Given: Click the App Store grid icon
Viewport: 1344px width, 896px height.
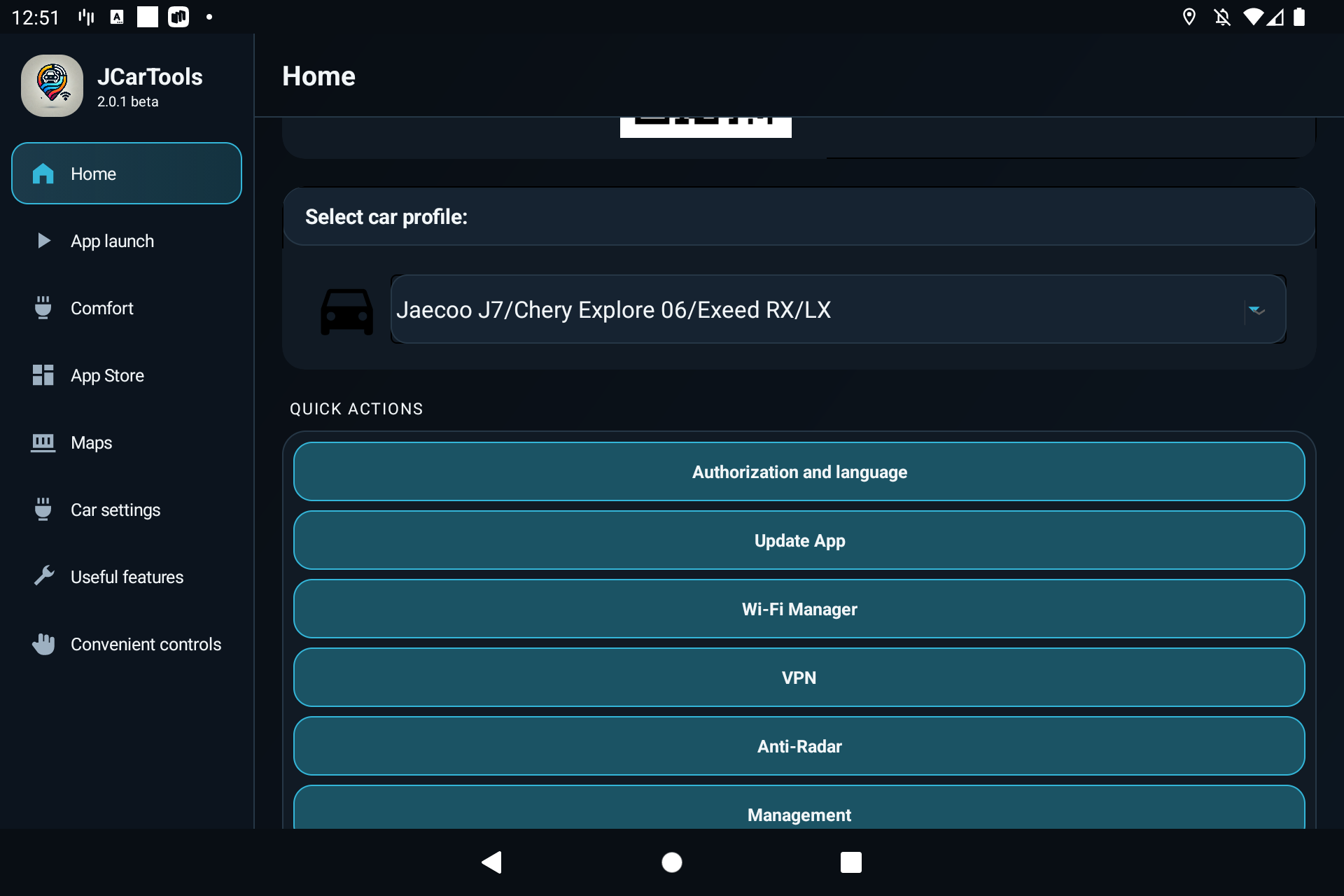Looking at the screenshot, I should [43, 375].
